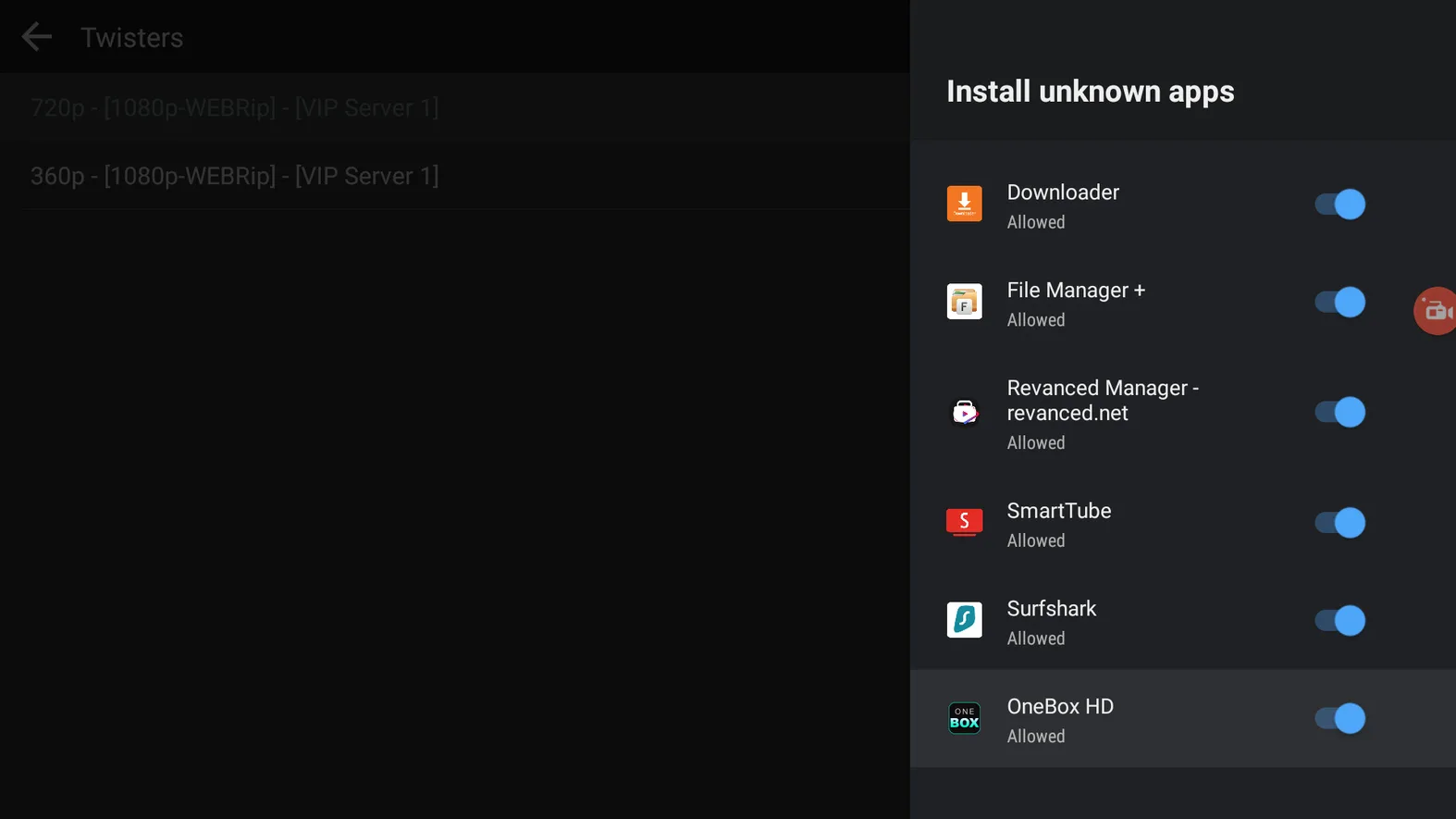This screenshot has height=819, width=1456.
Task: Click the Surfshark label
Action: click(x=1052, y=609)
